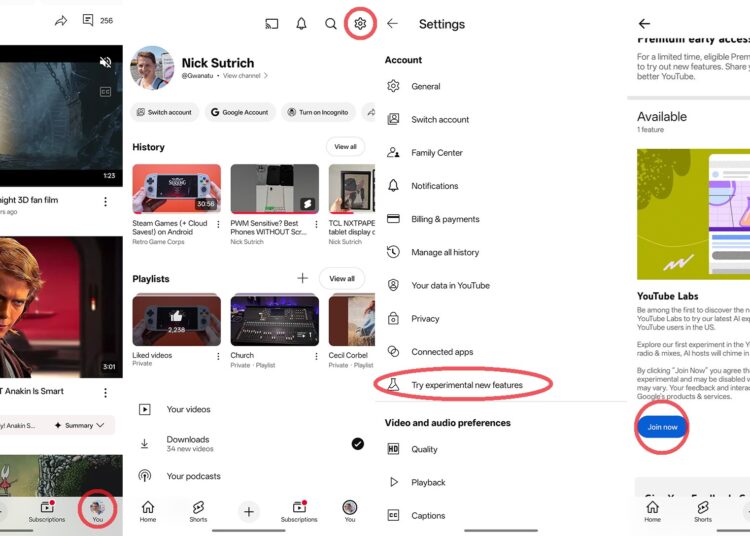This screenshot has width=750, height=536.
Task: Turn on Incognito chip
Action: click(318, 112)
